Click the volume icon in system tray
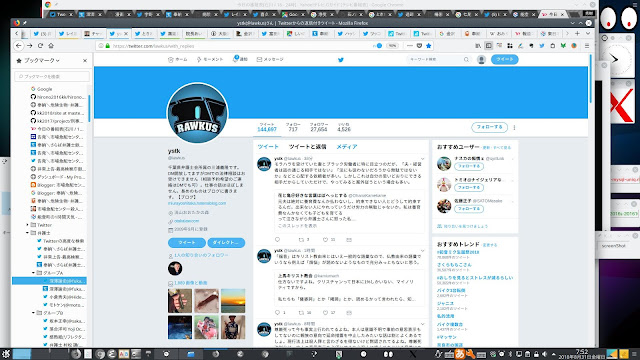 click(x=544, y=354)
